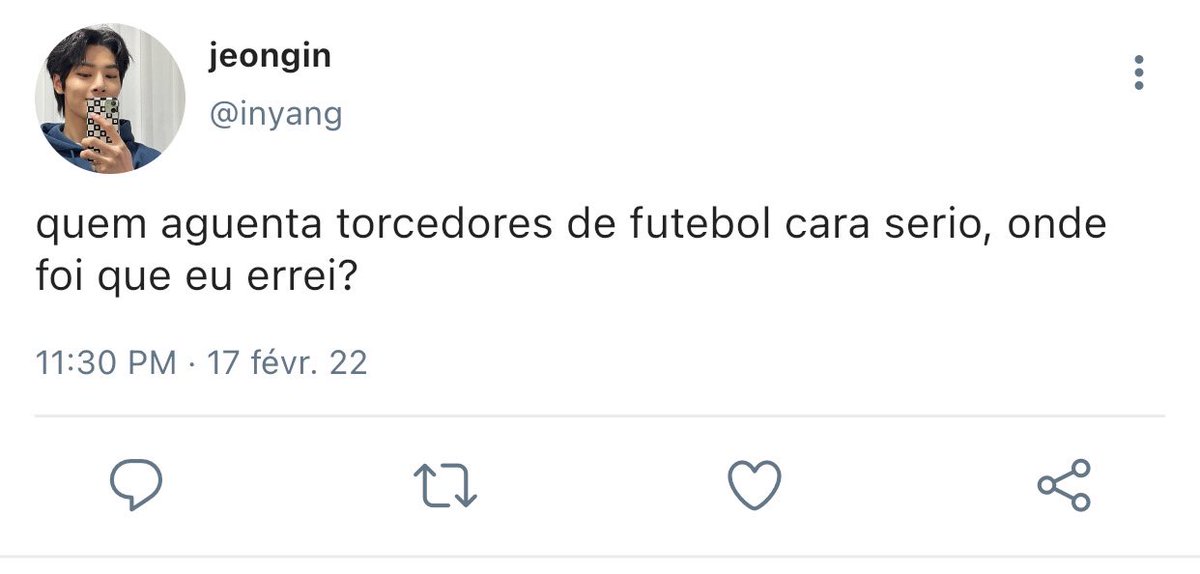
Task: View jeongin's profile picture
Action: (110, 98)
